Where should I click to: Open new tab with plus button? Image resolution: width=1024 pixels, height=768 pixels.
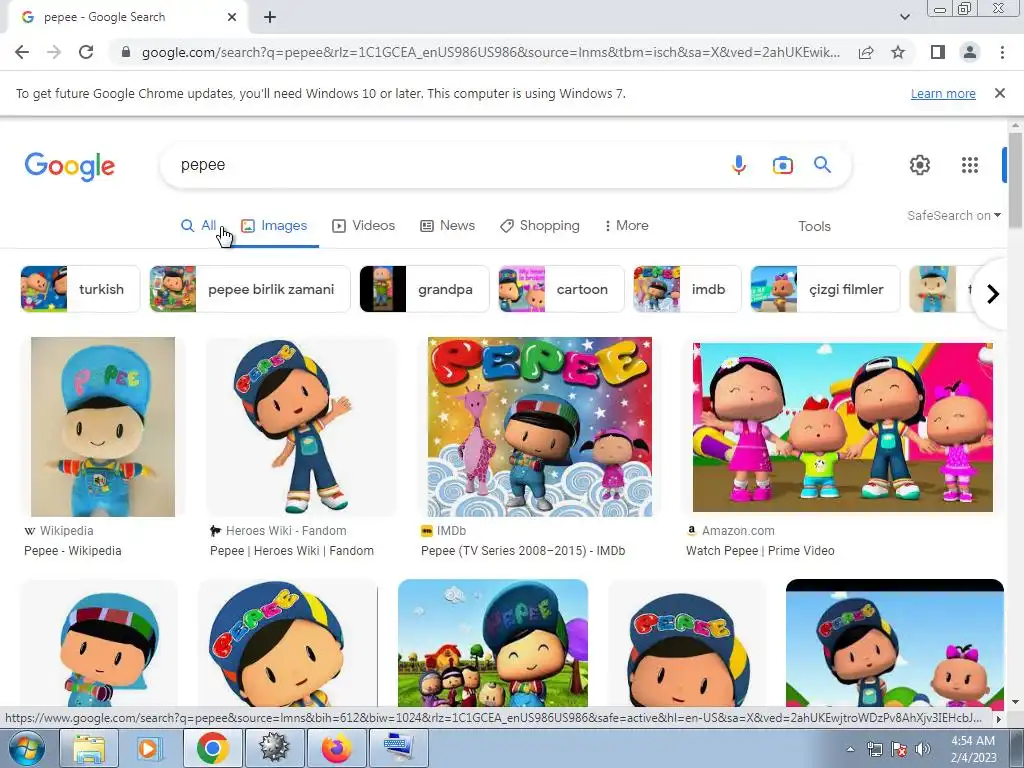point(270,17)
